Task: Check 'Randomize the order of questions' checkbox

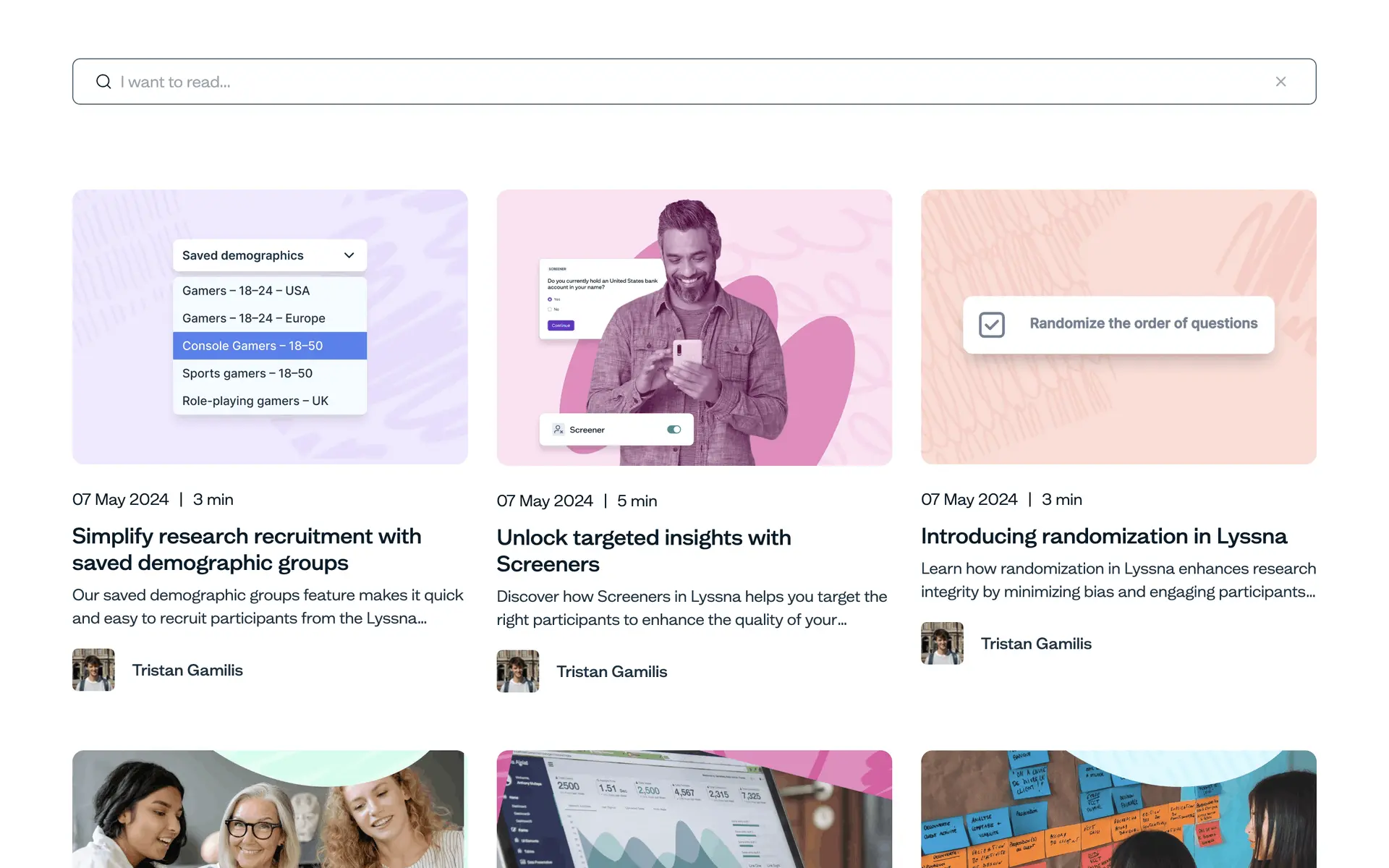Action: coord(991,325)
